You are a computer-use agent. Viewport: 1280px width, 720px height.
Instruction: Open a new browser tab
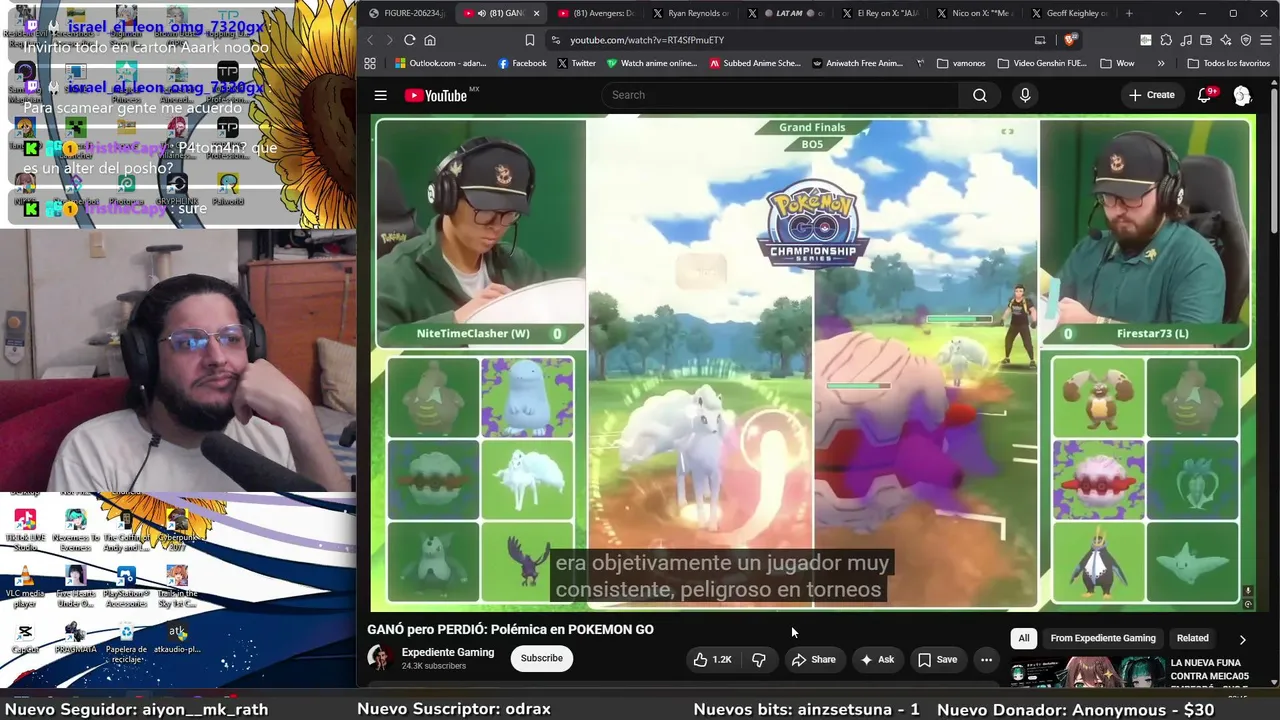point(1129,13)
